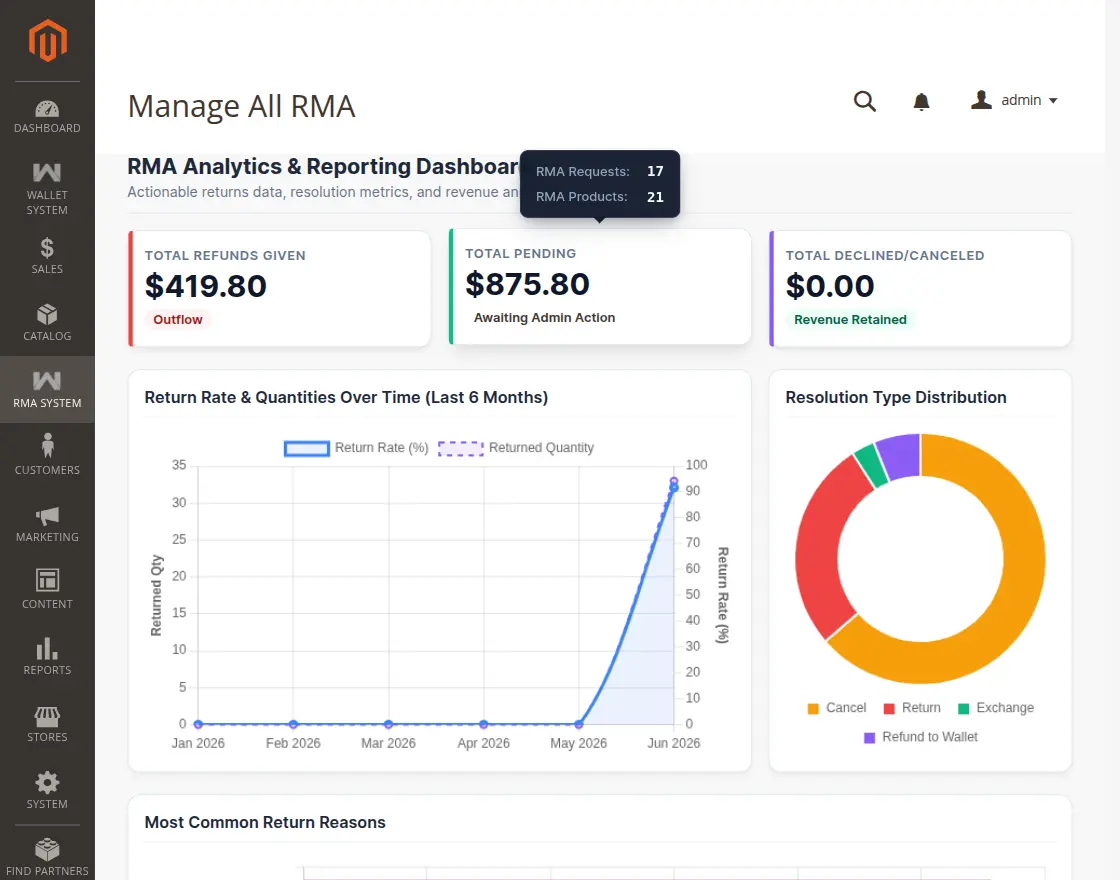This screenshot has width=1120, height=880.
Task: Open the Sales sidebar menu
Action: click(x=47, y=256)
